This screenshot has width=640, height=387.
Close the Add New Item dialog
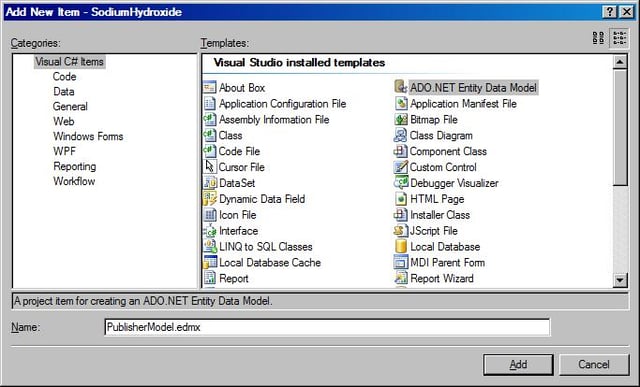[x=627, y=12]
